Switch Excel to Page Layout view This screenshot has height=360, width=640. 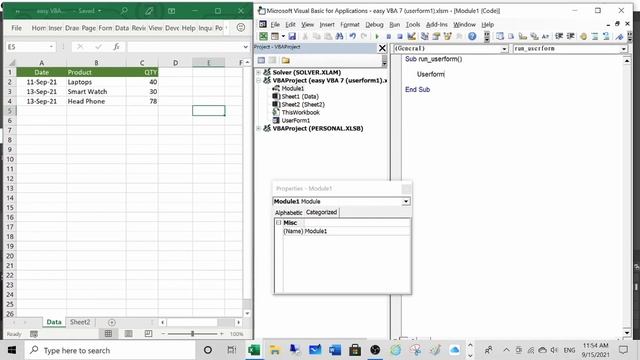128,333
